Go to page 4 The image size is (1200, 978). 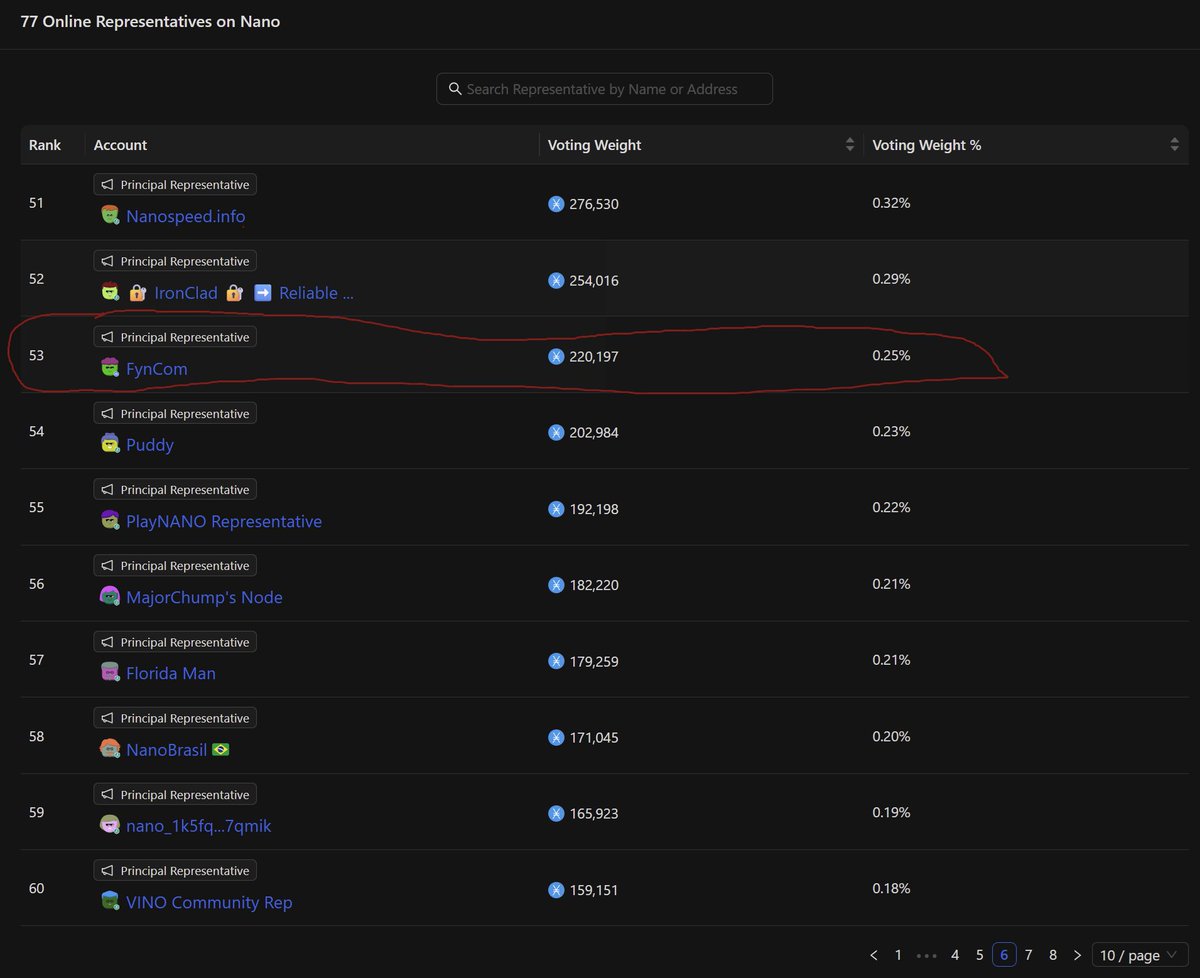coord(955,955)
